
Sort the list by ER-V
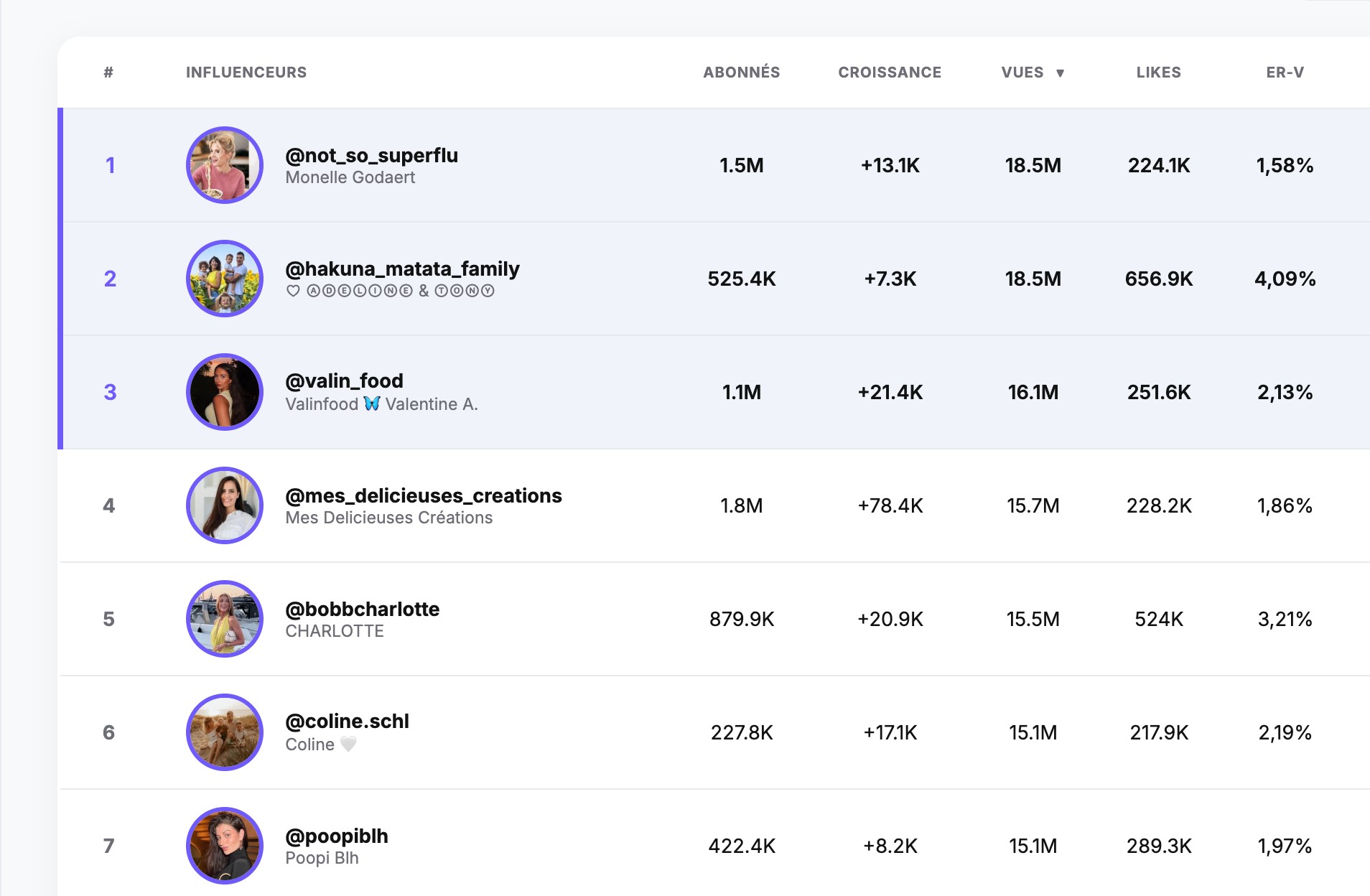point(1285,73)
